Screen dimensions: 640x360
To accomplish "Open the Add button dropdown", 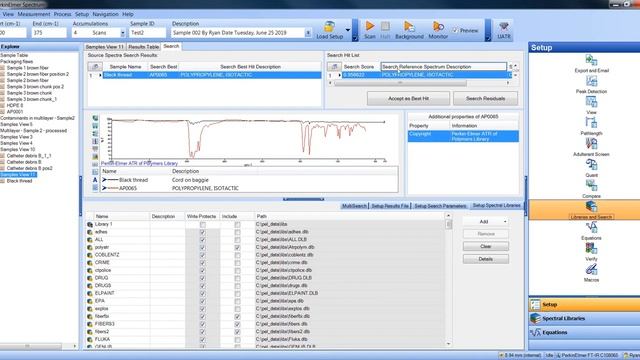I will pyautogui.click(x=505, y=222).
